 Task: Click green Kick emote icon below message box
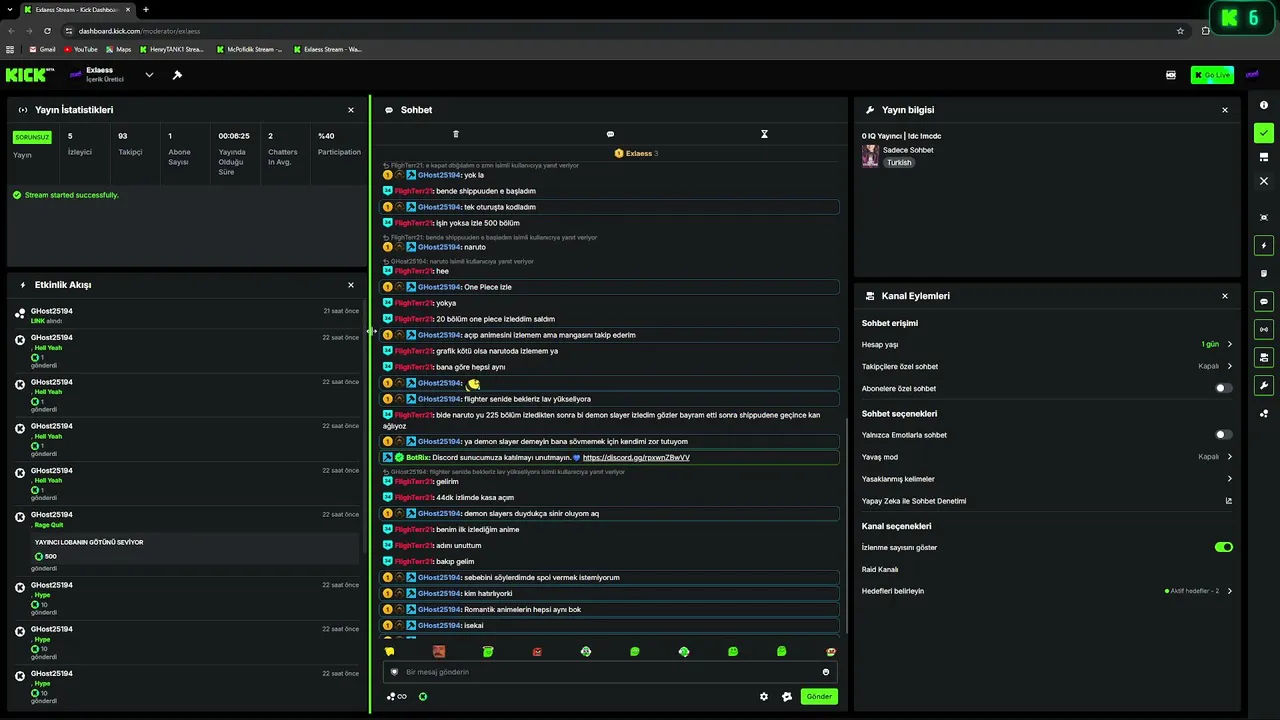423,697
